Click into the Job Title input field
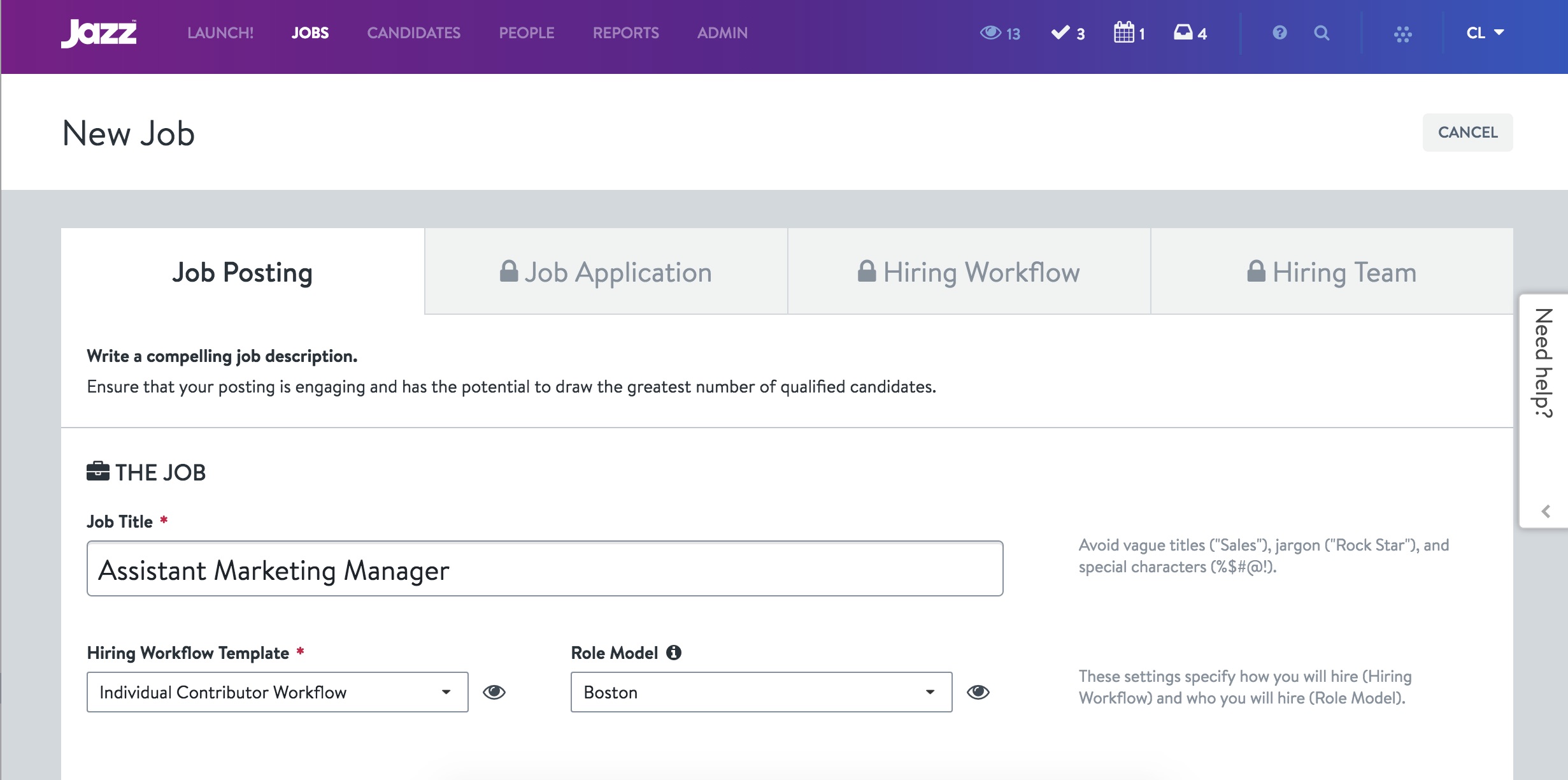The width and height of the screenshot is (1568, 780). (x=545, y=569)
